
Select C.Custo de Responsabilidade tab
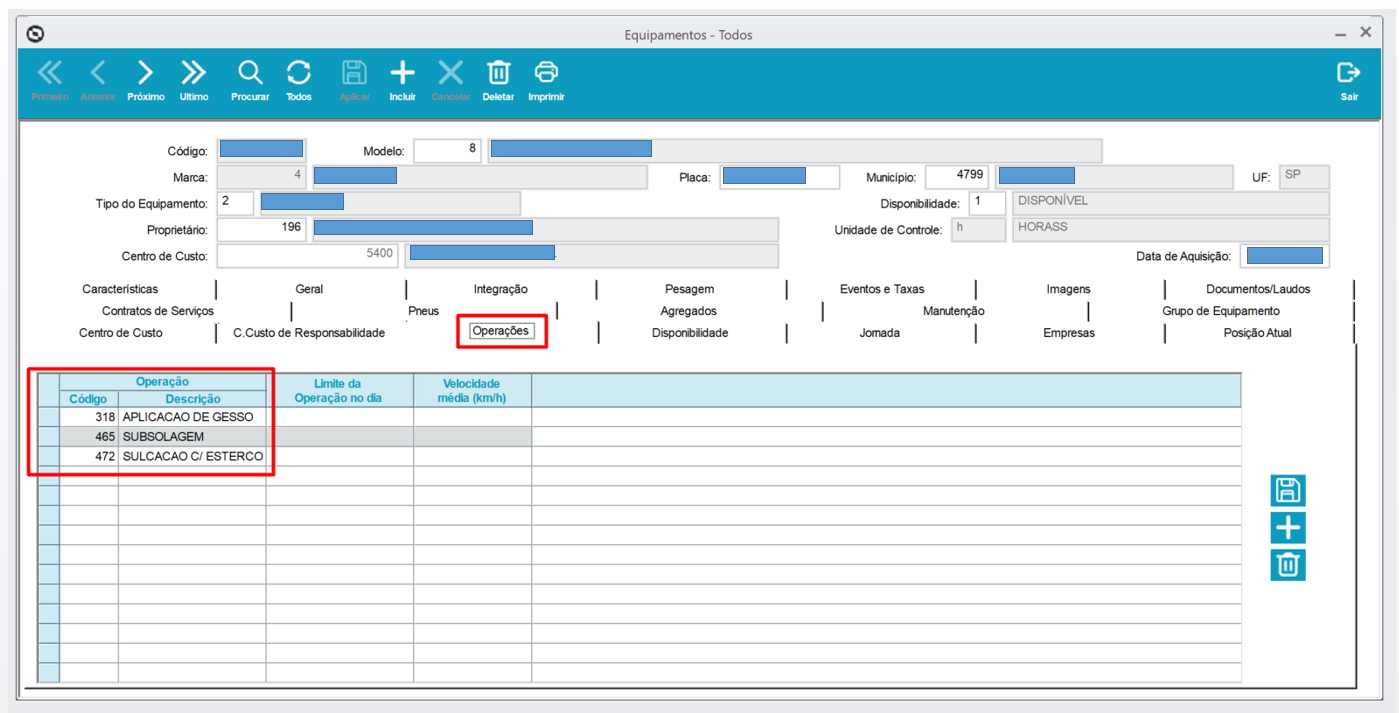309,333
